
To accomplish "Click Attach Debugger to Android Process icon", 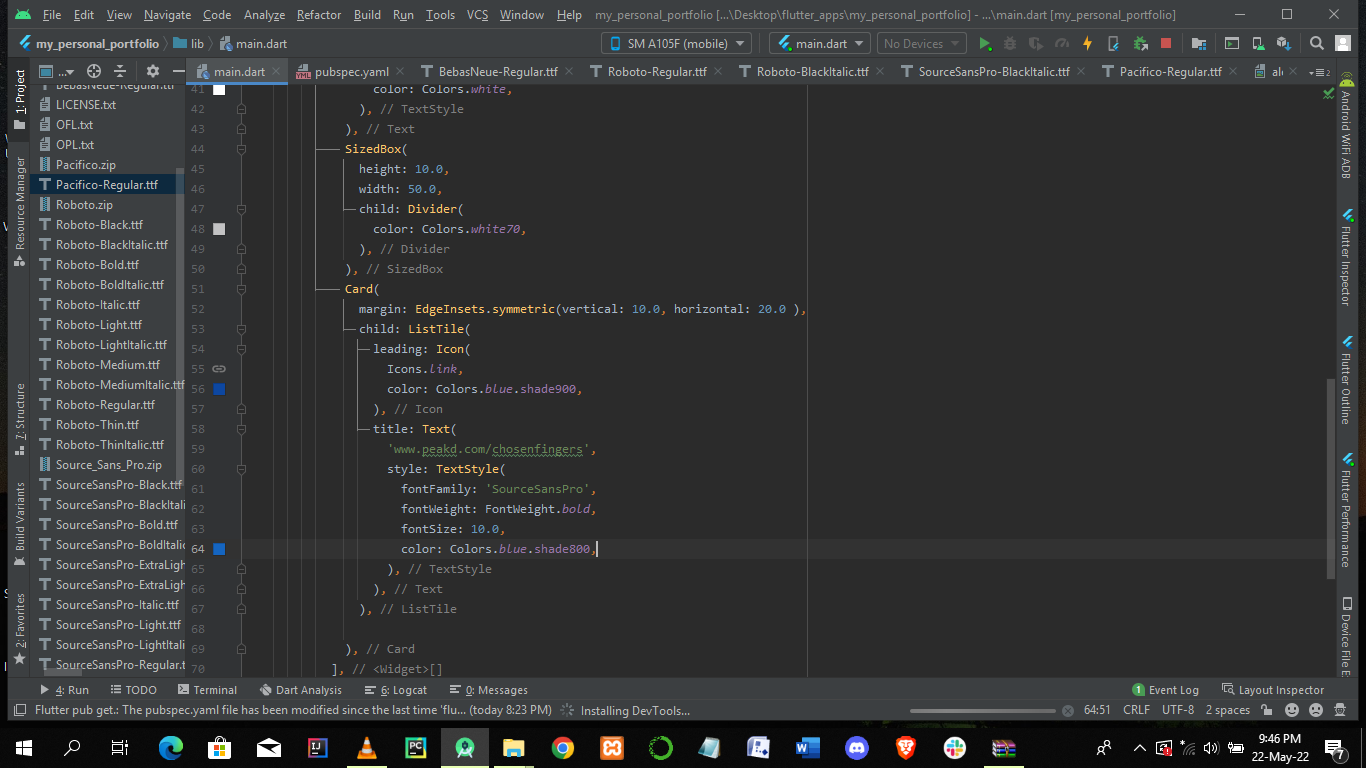I will [1139, 44].
